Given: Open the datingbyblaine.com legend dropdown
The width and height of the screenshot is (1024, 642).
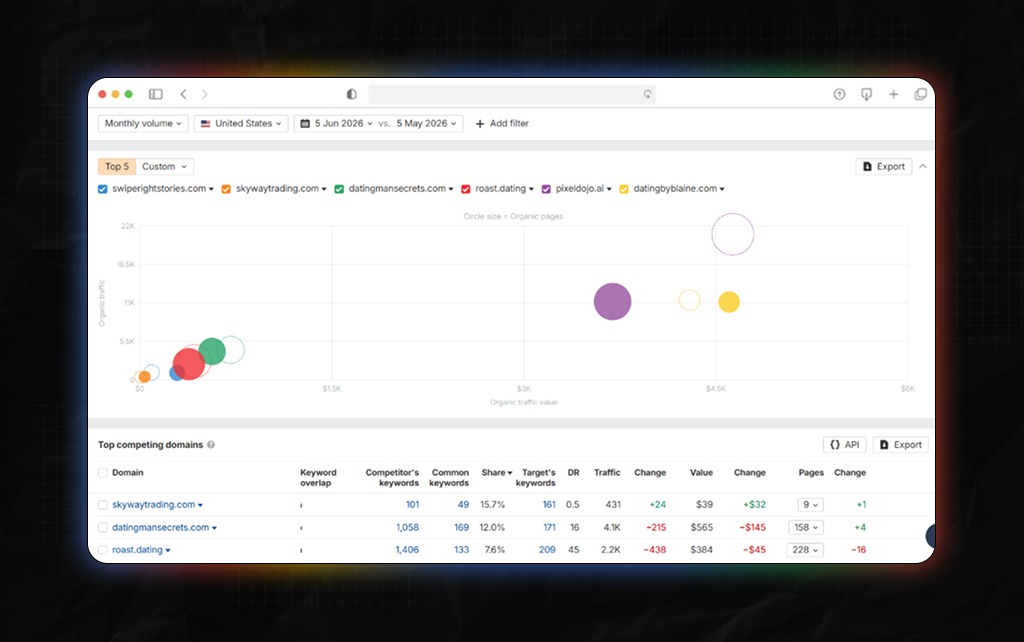Looking at the screenshot, I should click(722, 189).
